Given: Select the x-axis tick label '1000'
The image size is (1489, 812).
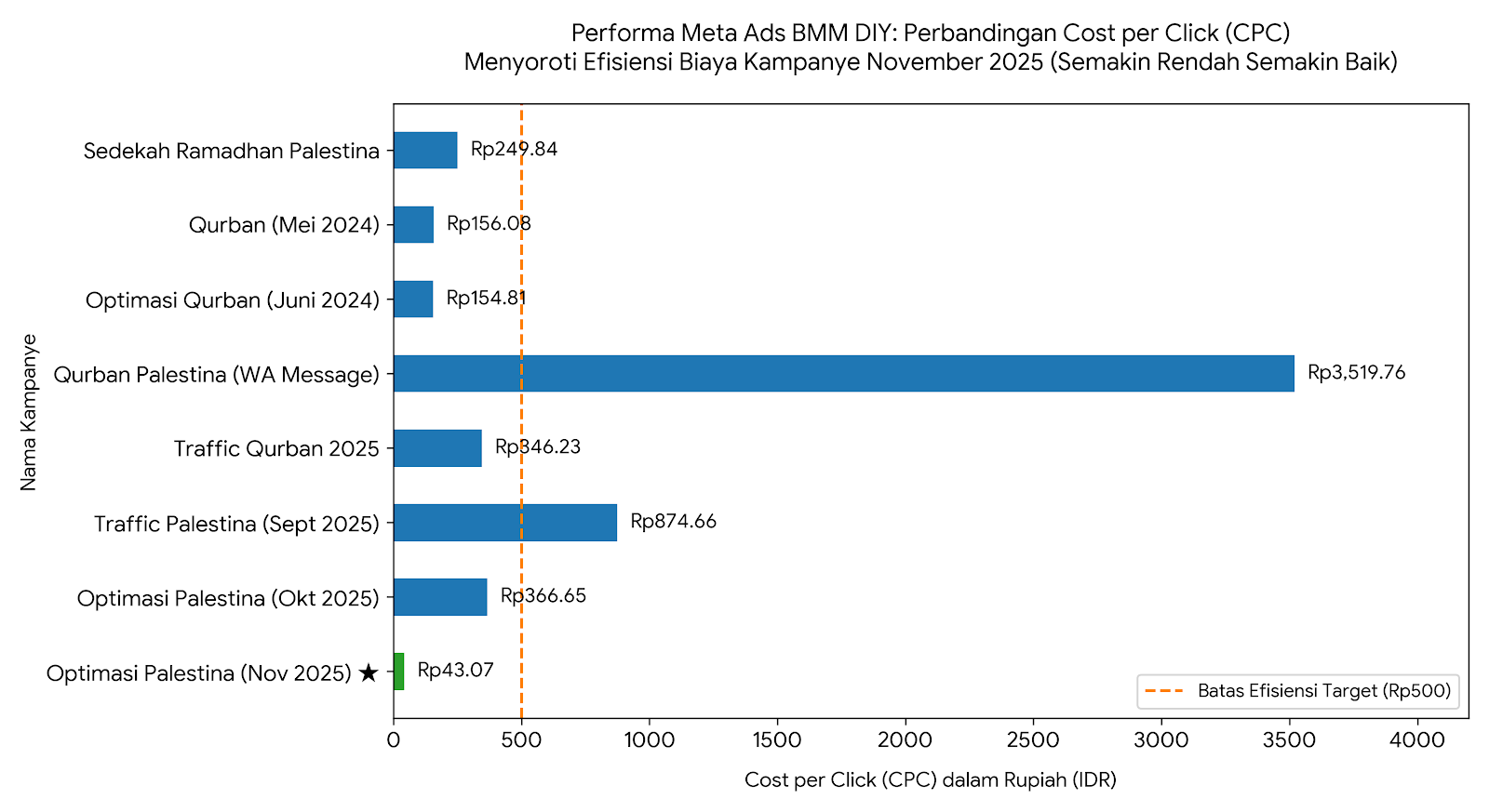Looking at the screenshot, I should coord(650,740).
